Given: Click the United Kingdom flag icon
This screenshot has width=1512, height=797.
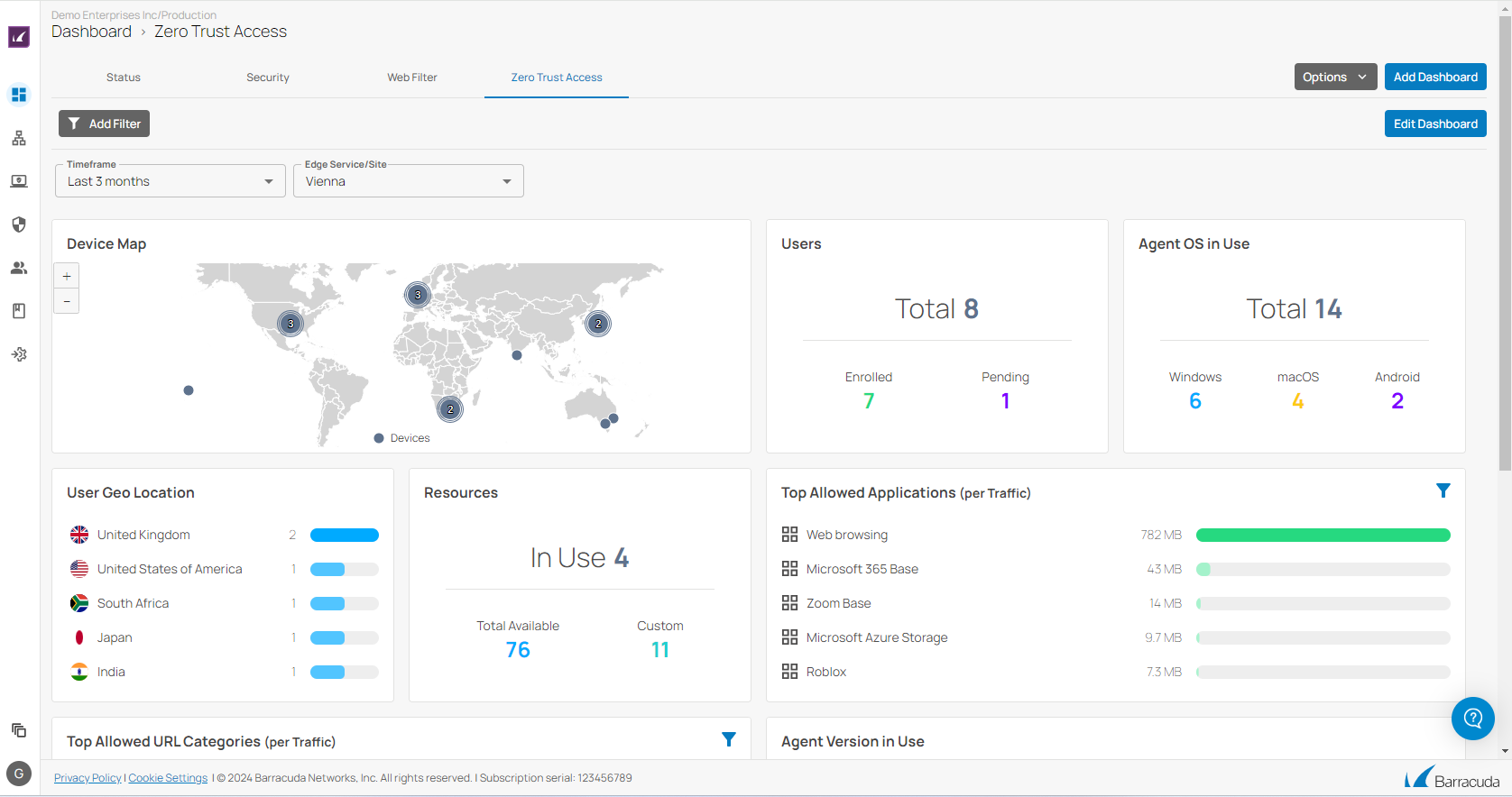Looking at the screenshot, I should (79, 535).
